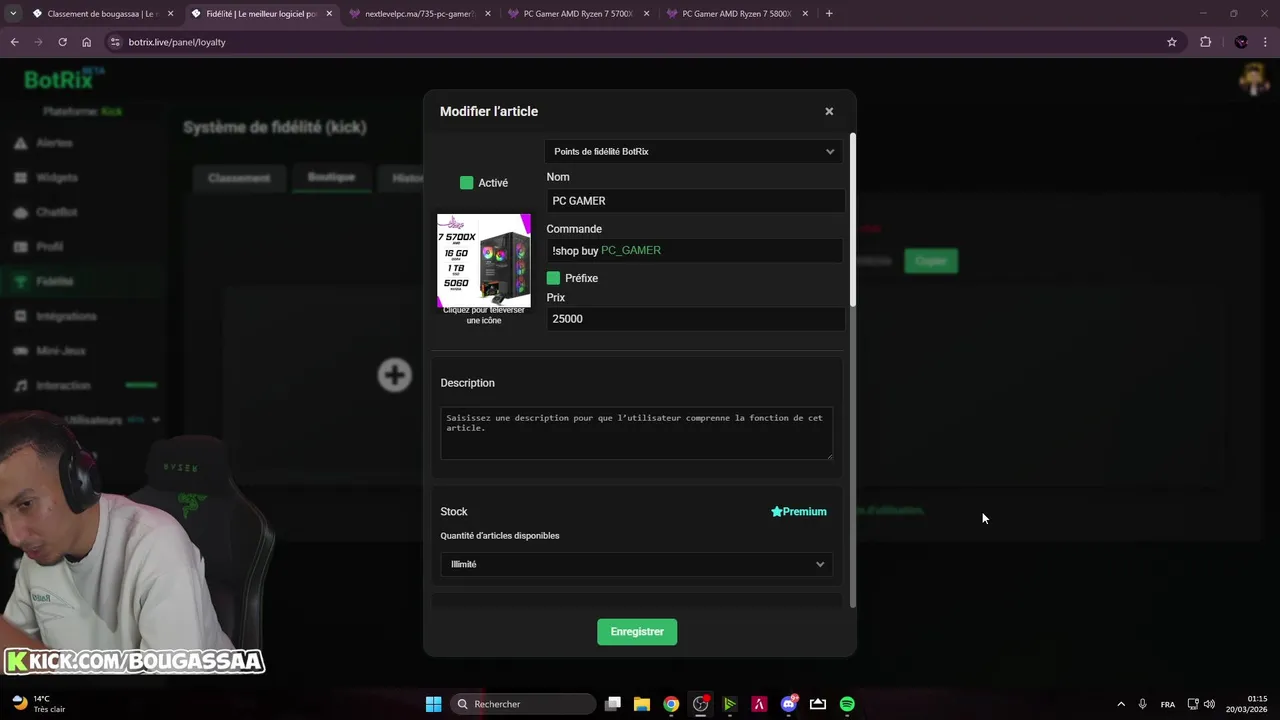This screenshot has height=720, width=1280.
Task: Switch to the PC Gamer AMD Ryzen 7 5700X tab
Action: tap(579, 14)
